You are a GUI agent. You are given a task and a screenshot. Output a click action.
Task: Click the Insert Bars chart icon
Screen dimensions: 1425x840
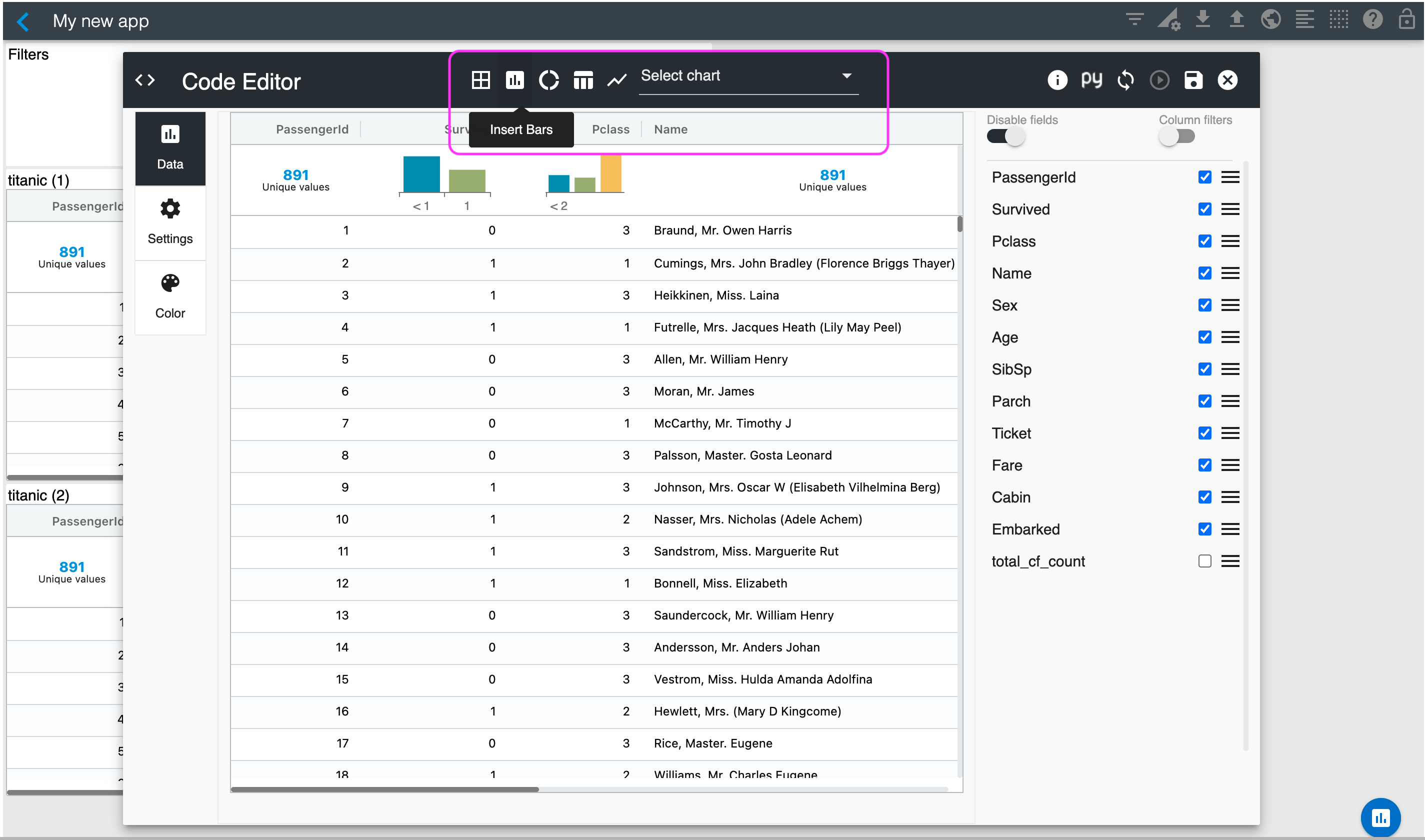point(514,80)
